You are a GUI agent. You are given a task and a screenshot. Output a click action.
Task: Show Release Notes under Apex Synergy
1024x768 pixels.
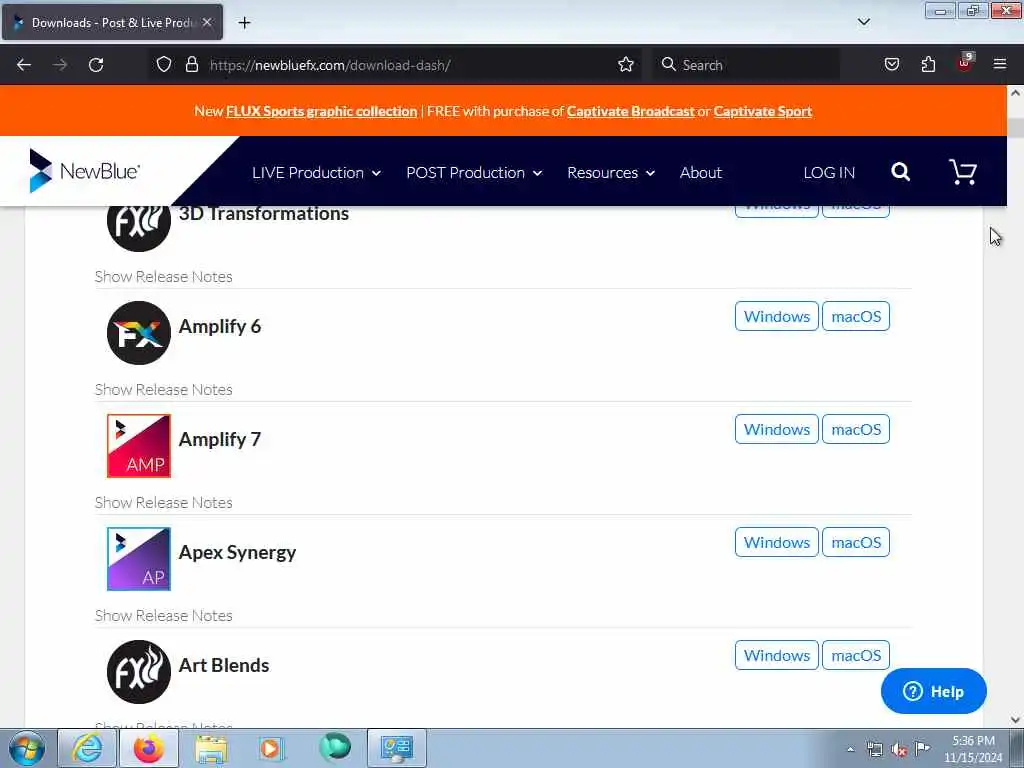point(163,615)
